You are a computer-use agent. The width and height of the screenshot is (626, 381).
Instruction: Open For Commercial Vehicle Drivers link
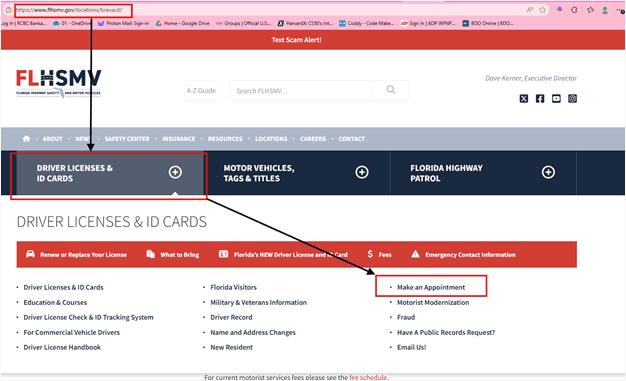(71, 332)
